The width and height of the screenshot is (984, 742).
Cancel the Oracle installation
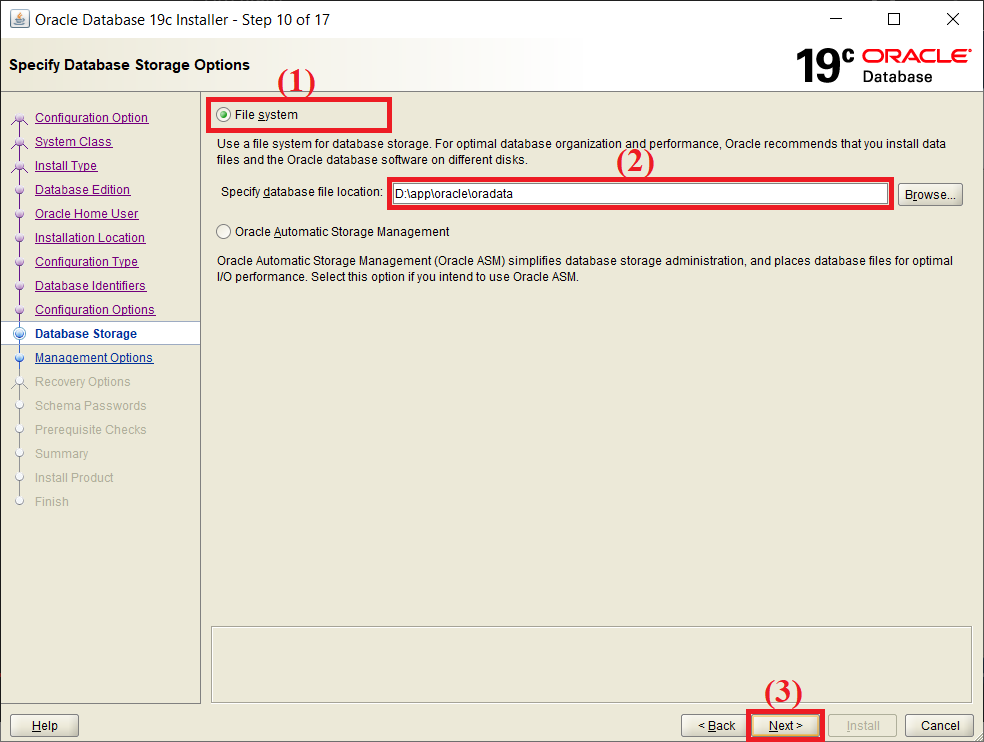pyautogui.click(x=939, y=726)
